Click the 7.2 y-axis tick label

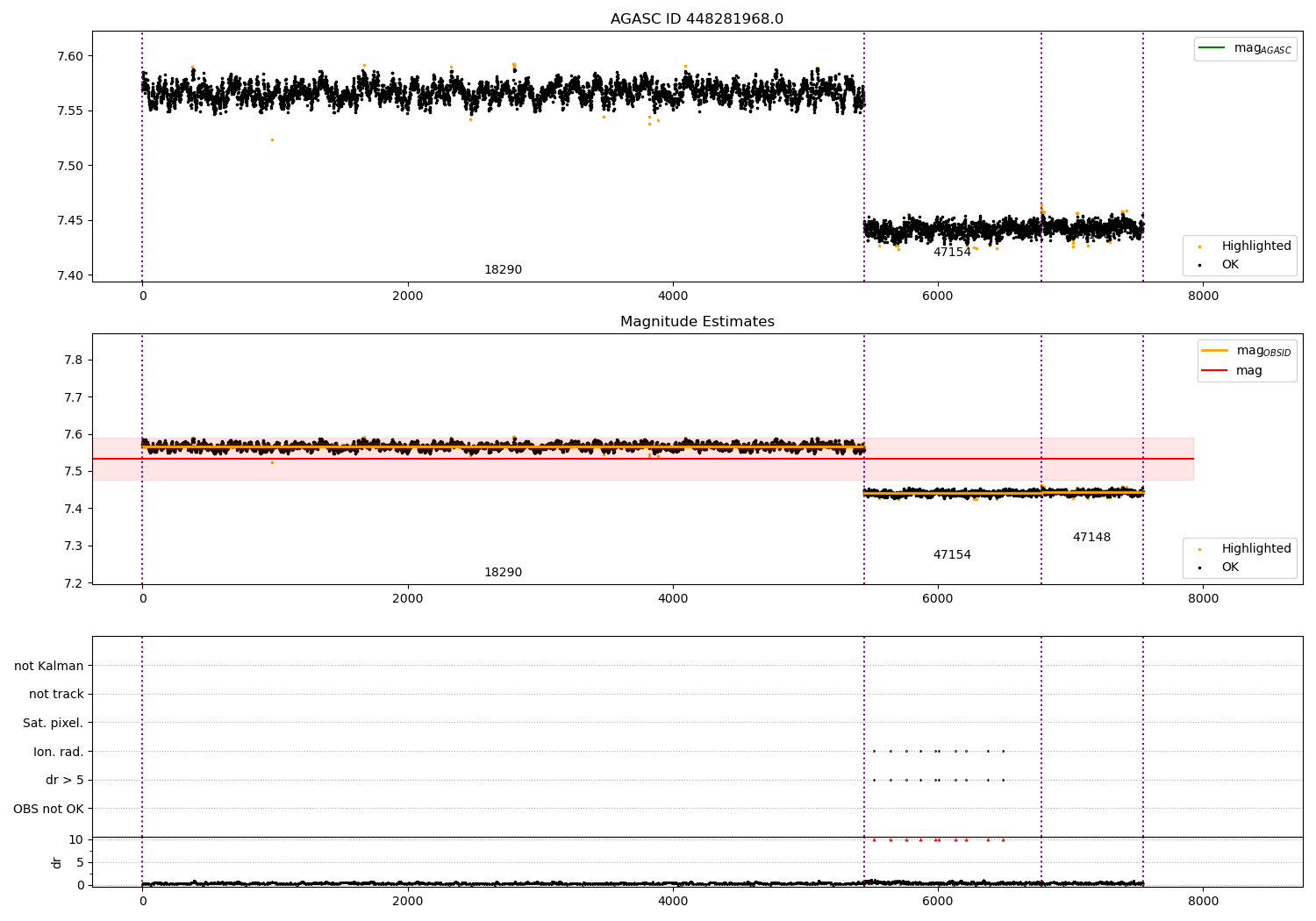[x=73, y=583]
